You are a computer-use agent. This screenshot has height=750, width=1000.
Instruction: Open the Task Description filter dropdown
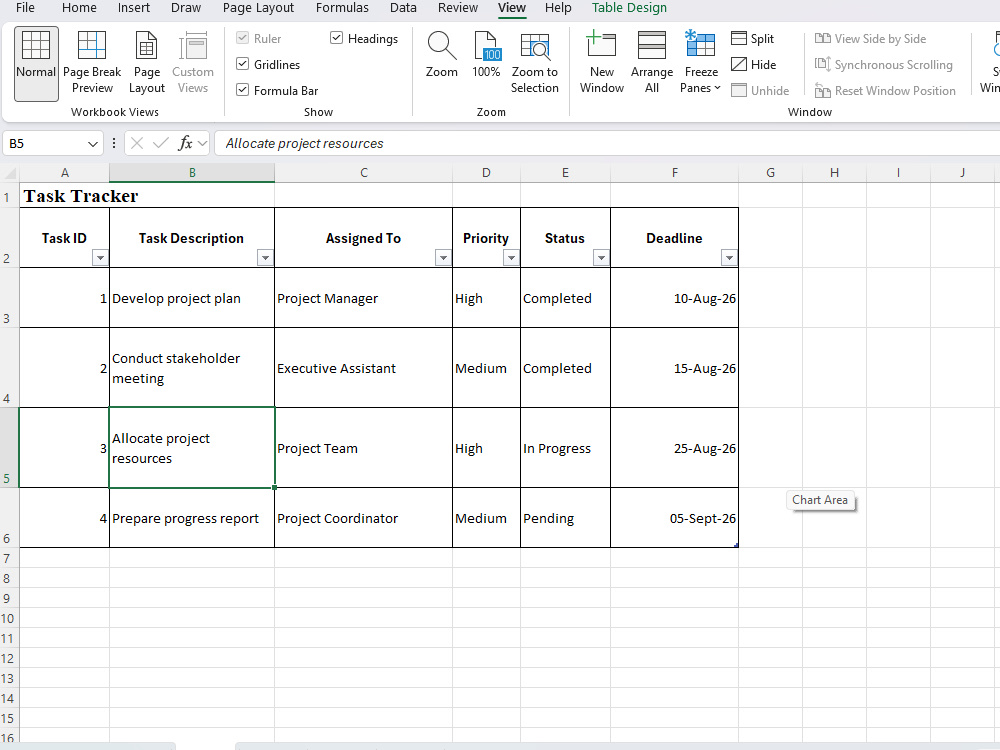[265, 258]
